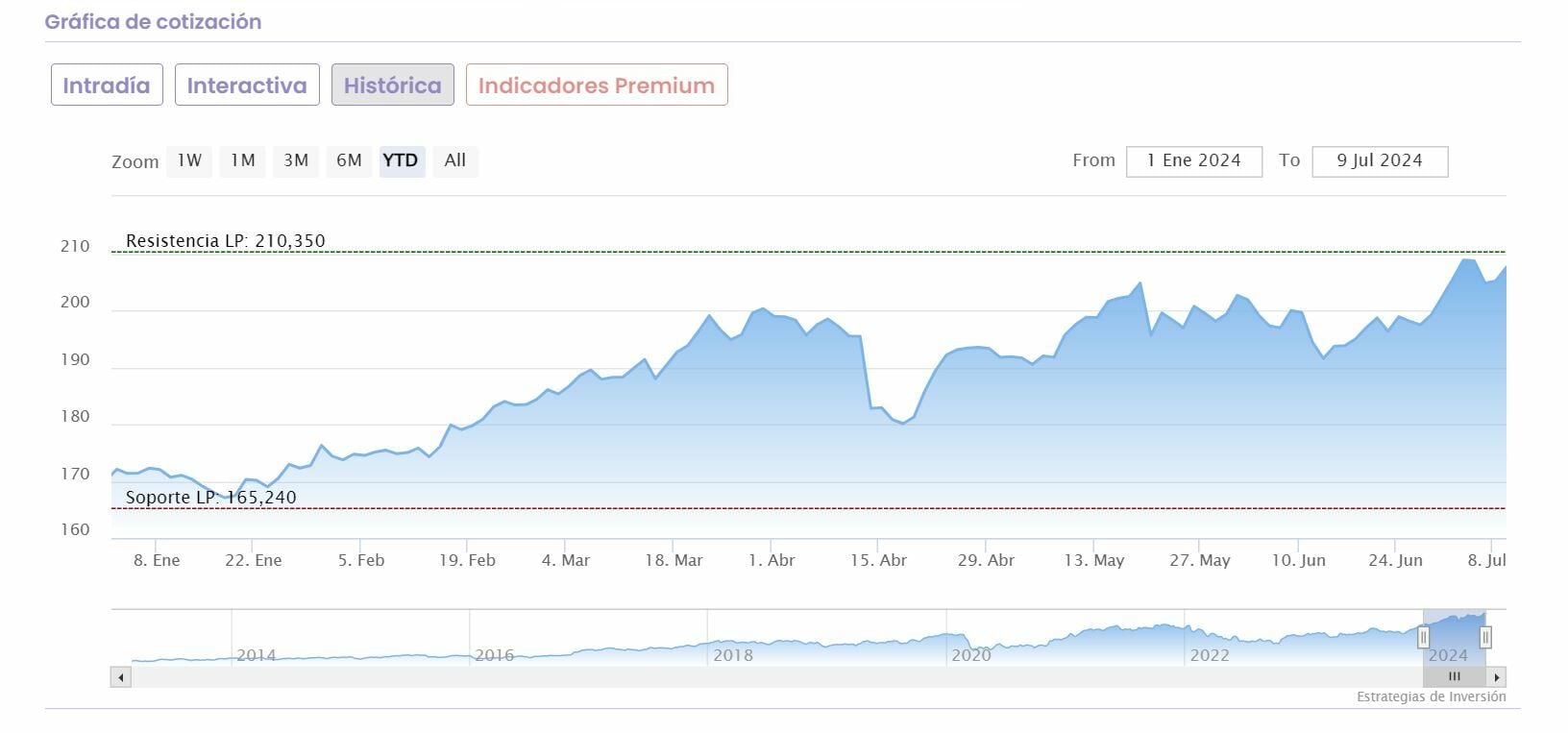Click the Resistencia LP 210,350 line label
1568x733 pixels.
(x=226, y=241)
